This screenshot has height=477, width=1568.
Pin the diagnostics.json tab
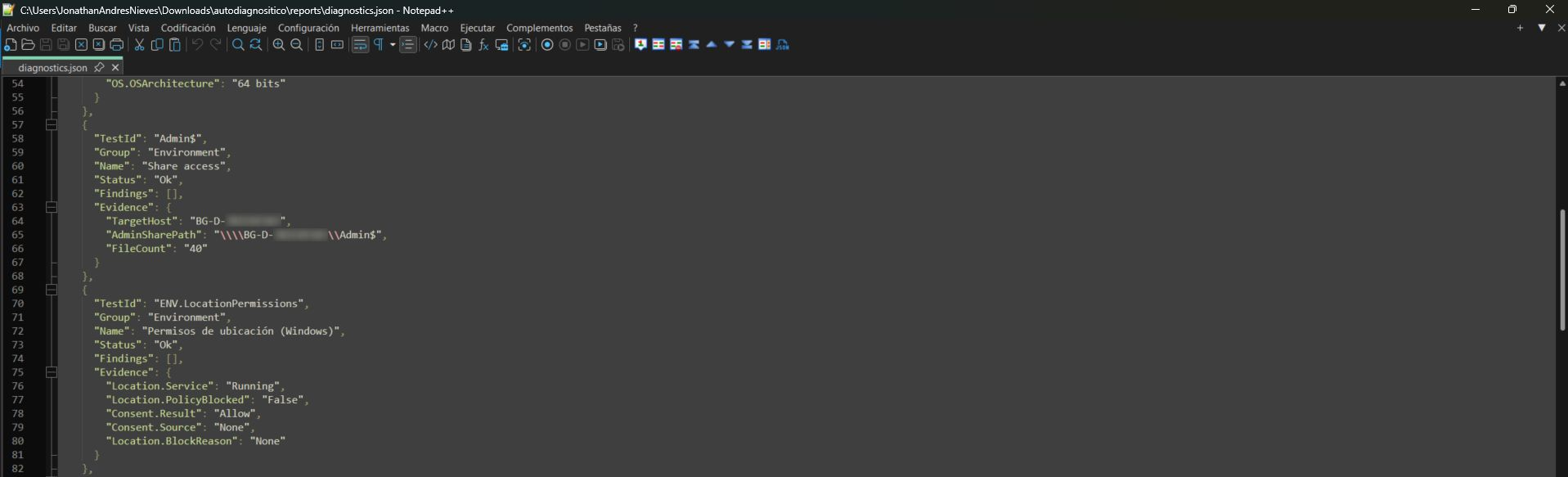[x=99, y=67]
